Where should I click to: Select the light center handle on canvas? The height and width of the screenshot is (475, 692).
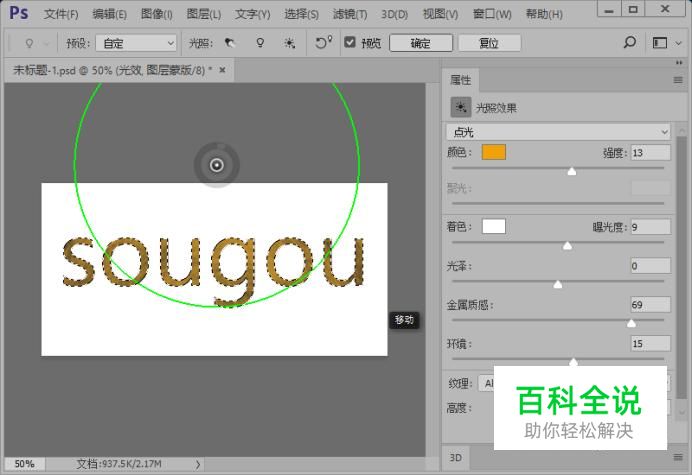pos(217,165)
